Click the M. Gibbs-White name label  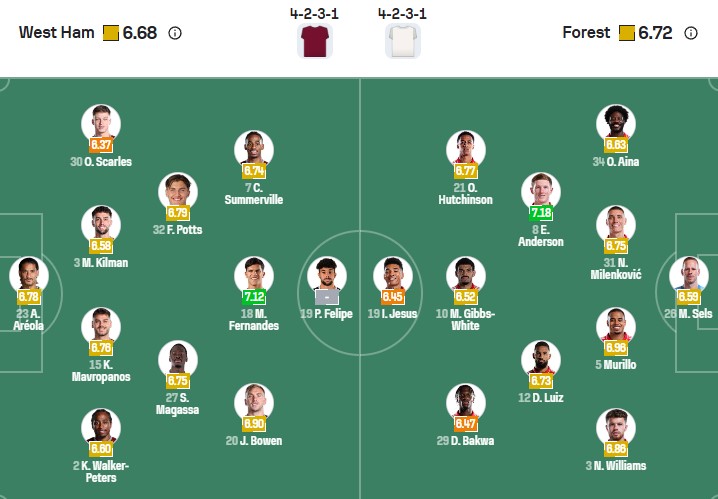(x=464, y=319)
